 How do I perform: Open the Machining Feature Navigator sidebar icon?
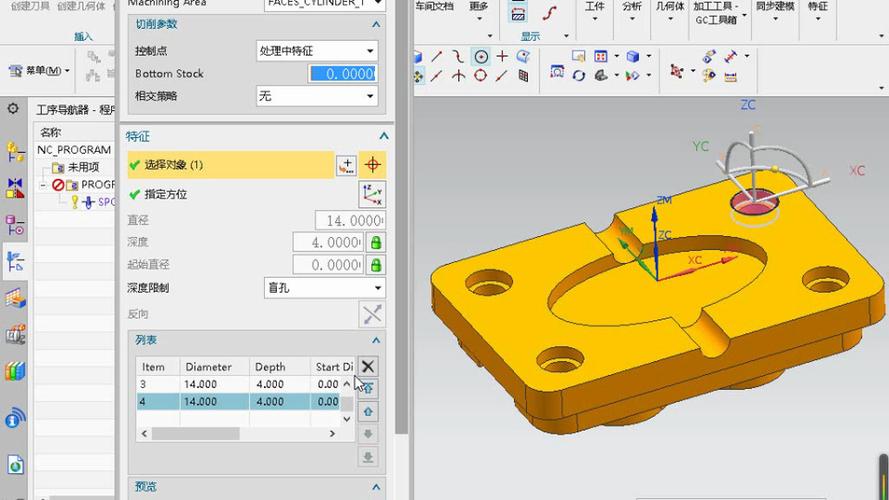click(x=15, y=298)
